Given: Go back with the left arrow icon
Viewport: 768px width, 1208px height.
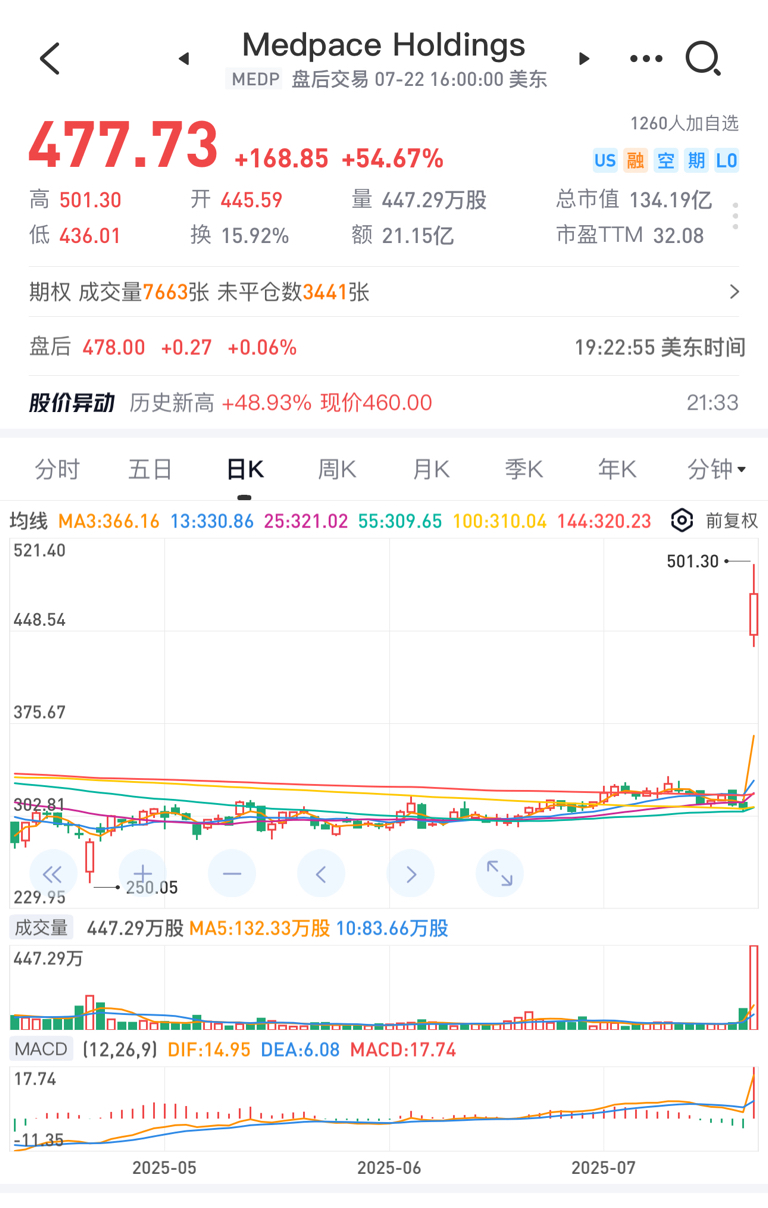Looking at the screenshot, I should (x=50, y=59).
